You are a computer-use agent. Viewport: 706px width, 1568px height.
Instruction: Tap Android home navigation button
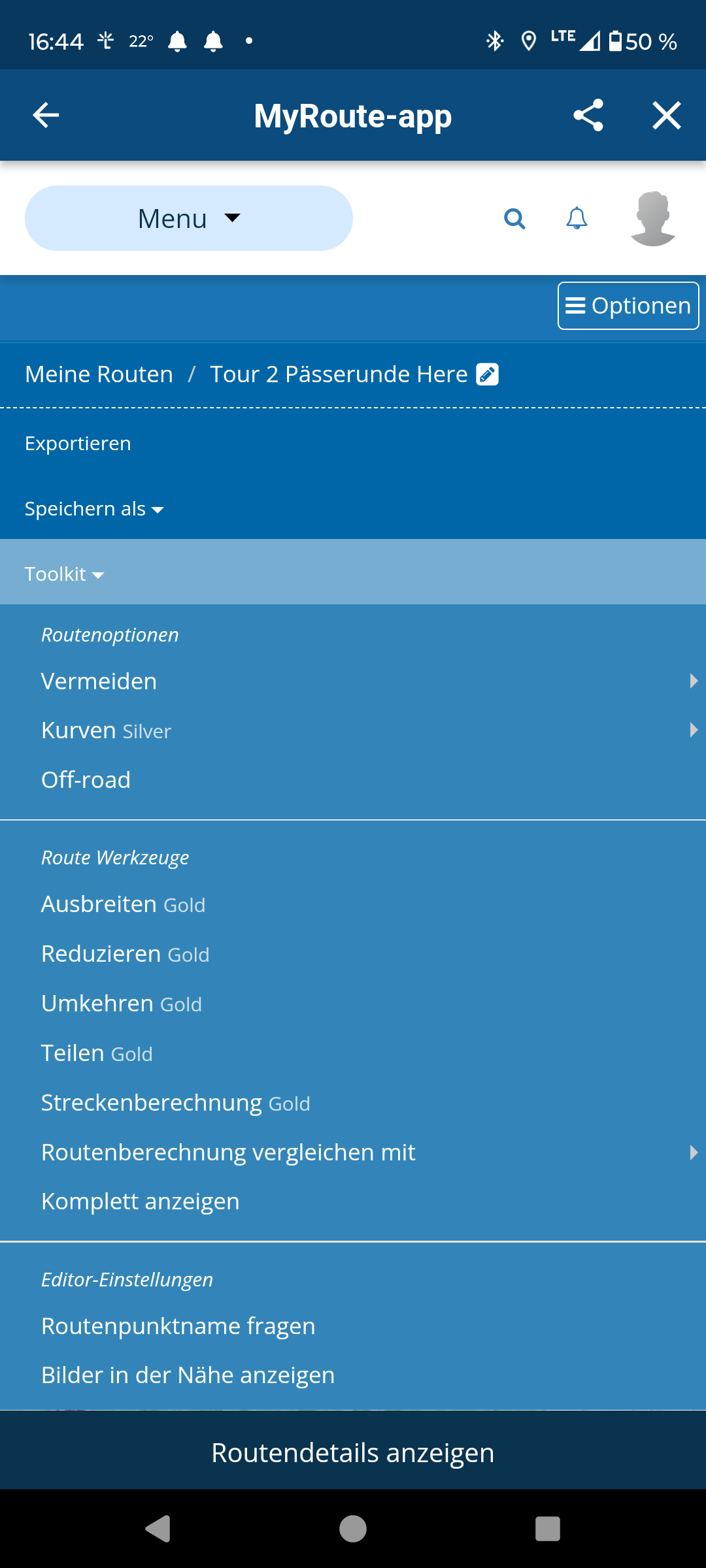(x=353, y=1529)
